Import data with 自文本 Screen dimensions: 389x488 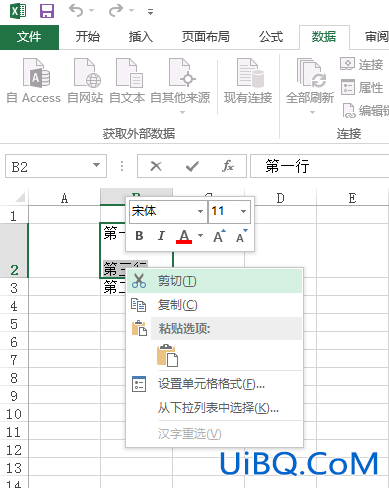[127, 81]
